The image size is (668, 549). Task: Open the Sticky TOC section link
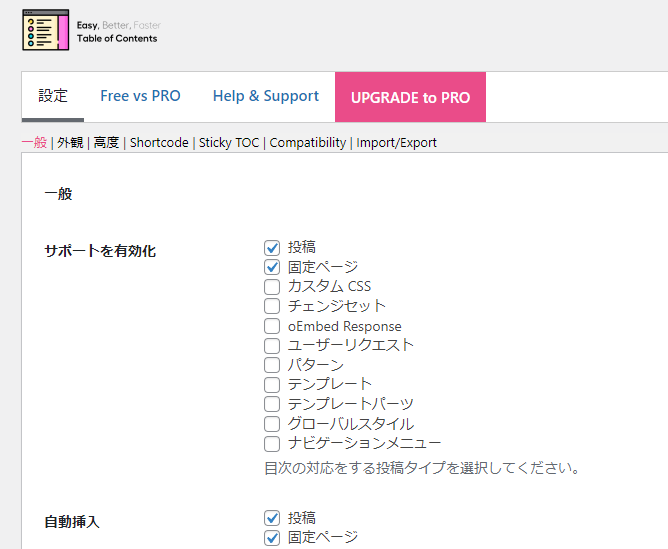(229, 142)
